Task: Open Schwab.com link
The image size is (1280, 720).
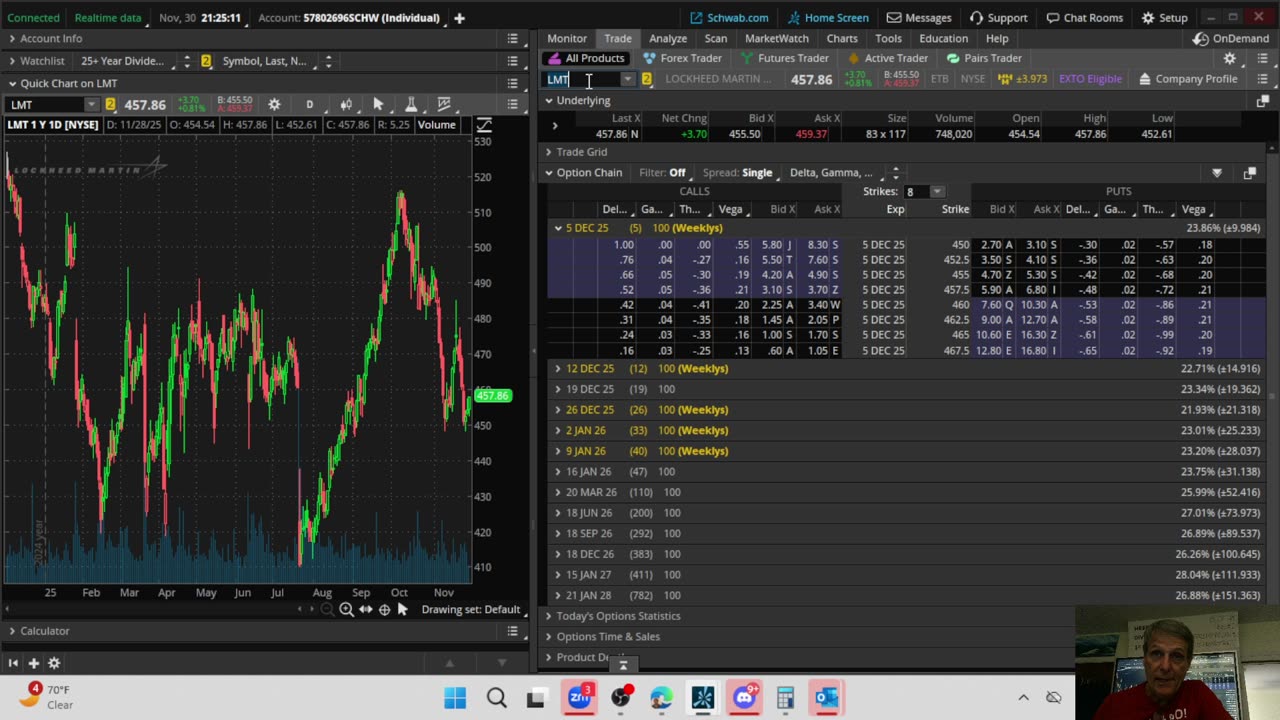Action: point(729,18)
